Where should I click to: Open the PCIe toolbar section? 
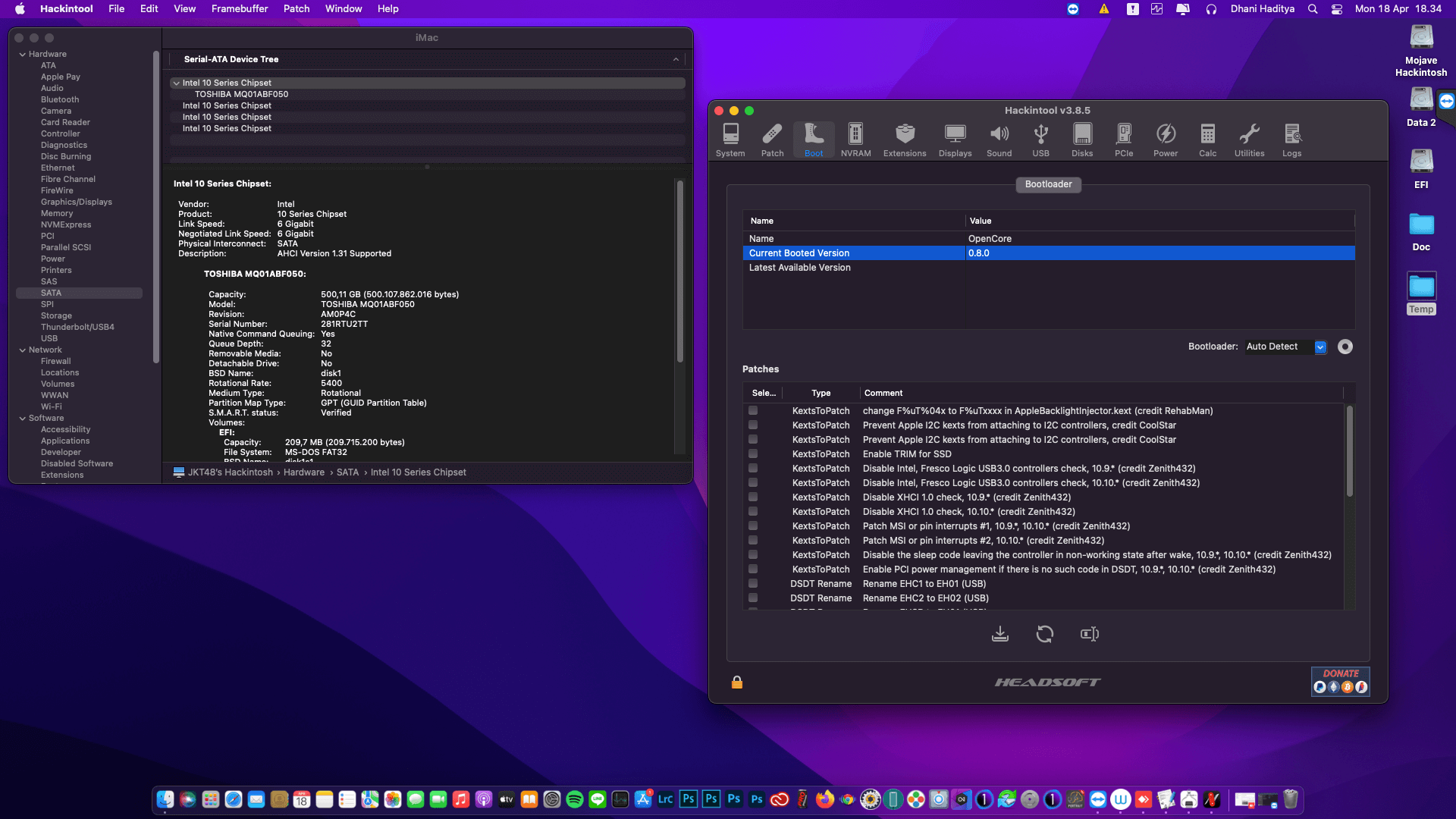coord(1124,140)
